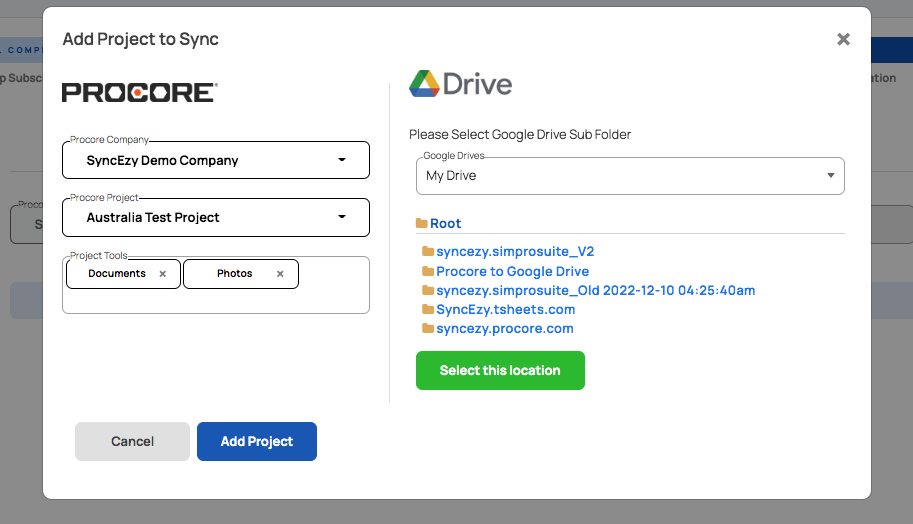The width and height of the screenshot is (913, 524).
Task: Click the Documents chip label
Action: (x=117, y=273)
